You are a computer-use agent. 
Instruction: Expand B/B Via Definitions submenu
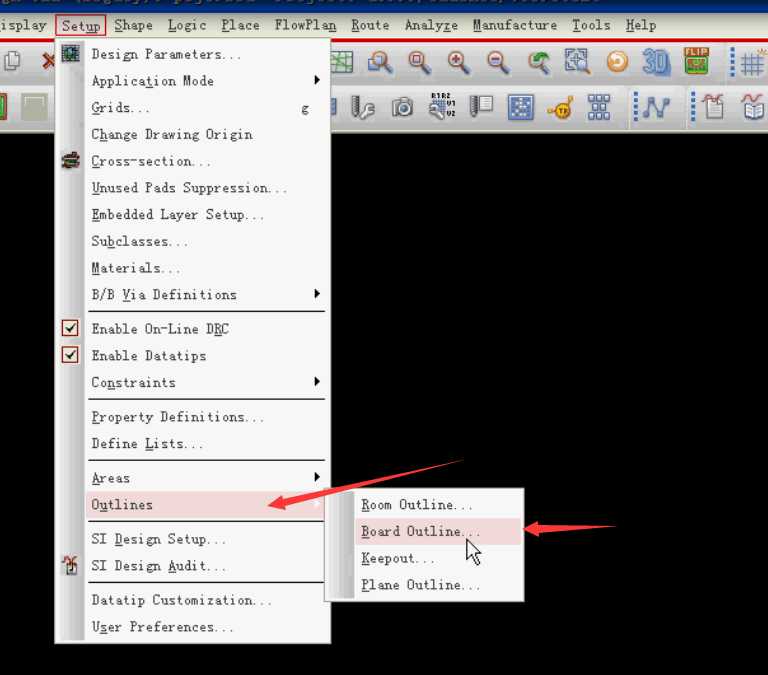[x=206, y=294]
